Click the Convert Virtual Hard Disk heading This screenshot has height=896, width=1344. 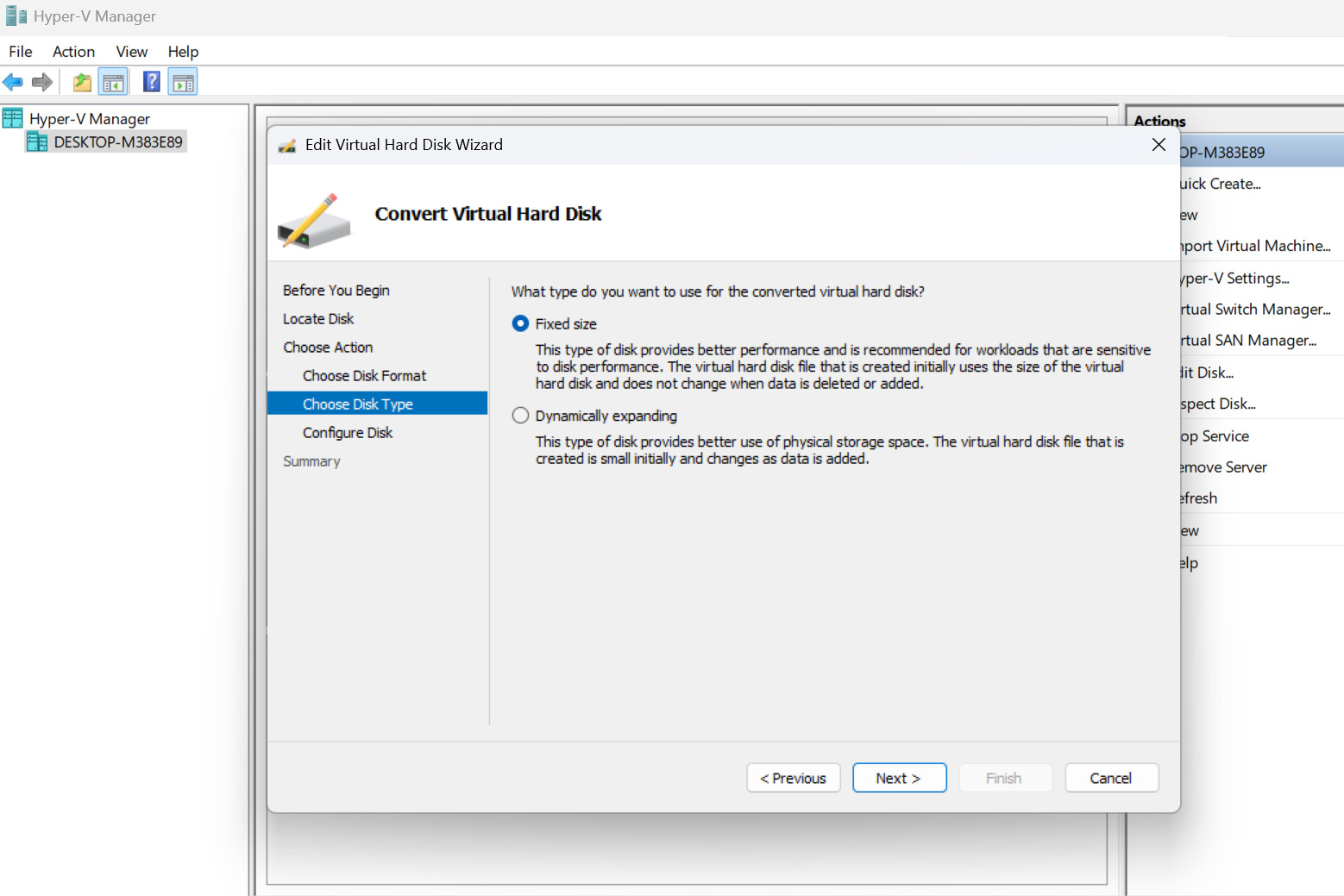488,214
